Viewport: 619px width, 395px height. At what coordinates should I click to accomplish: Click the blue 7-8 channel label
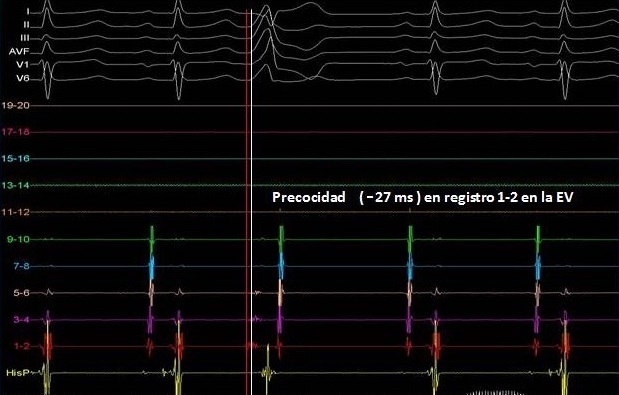pyautogui.click(x=21, y=266)
